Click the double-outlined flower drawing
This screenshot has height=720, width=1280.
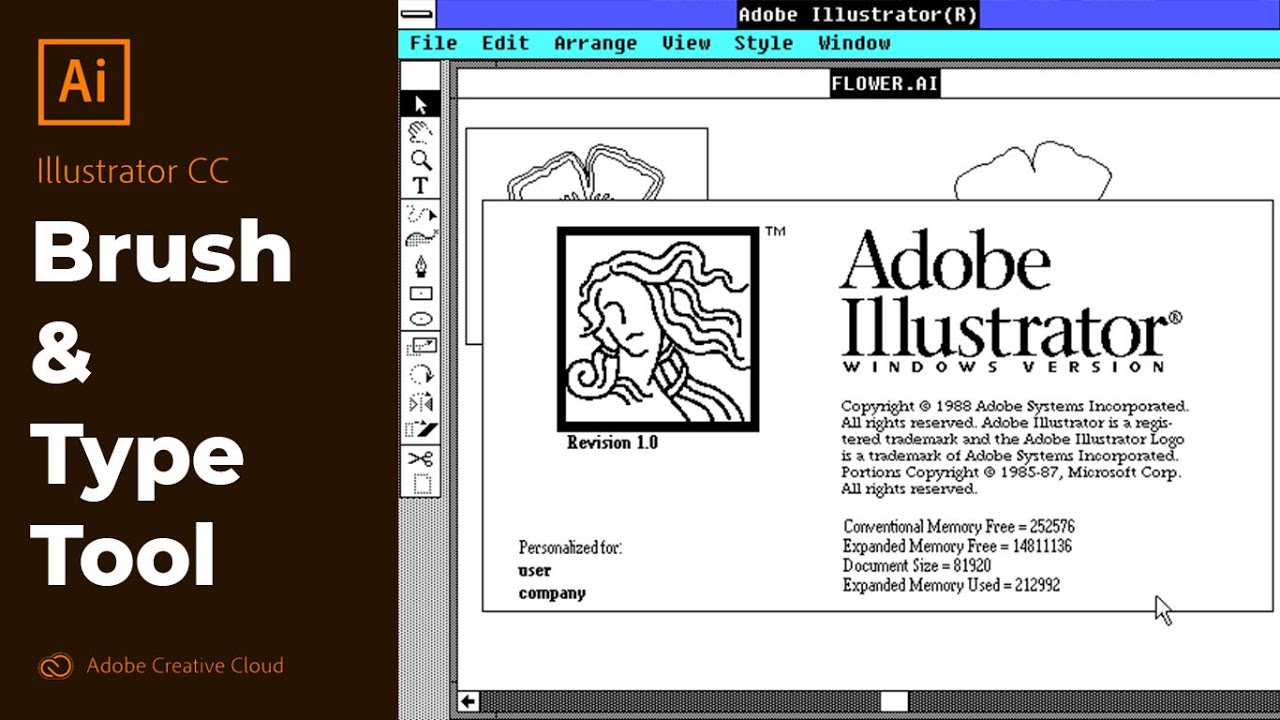point(585,170)
